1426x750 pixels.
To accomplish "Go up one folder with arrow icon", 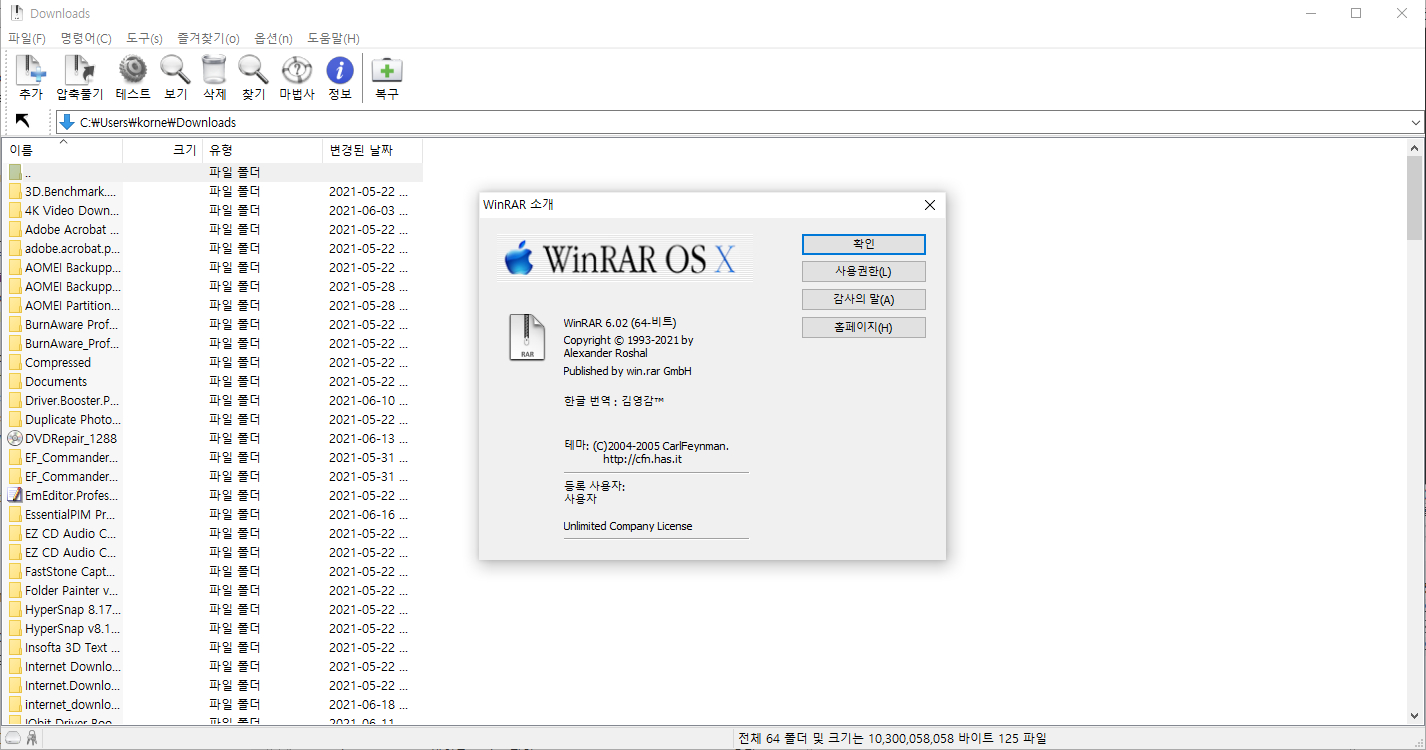I will [x=22, y=121].
